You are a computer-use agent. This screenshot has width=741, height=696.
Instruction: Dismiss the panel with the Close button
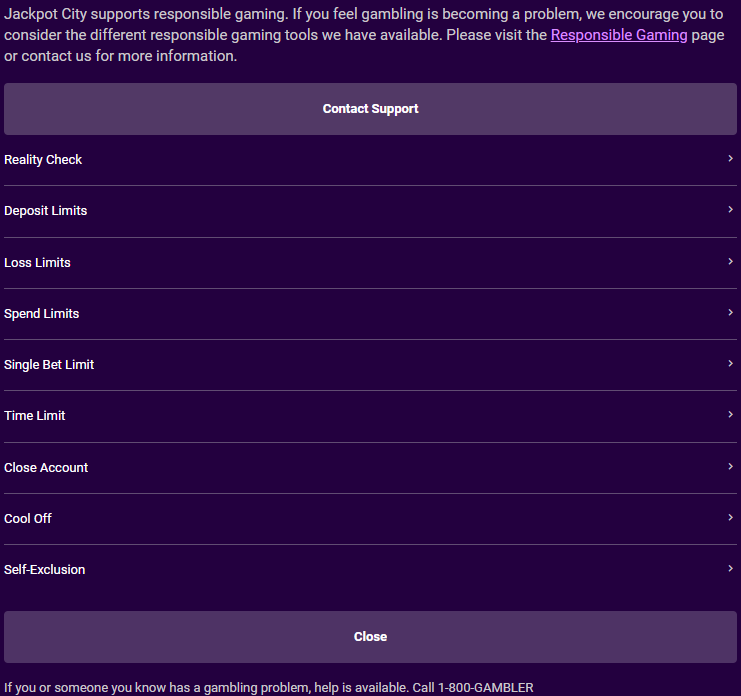tap(370, 637)
